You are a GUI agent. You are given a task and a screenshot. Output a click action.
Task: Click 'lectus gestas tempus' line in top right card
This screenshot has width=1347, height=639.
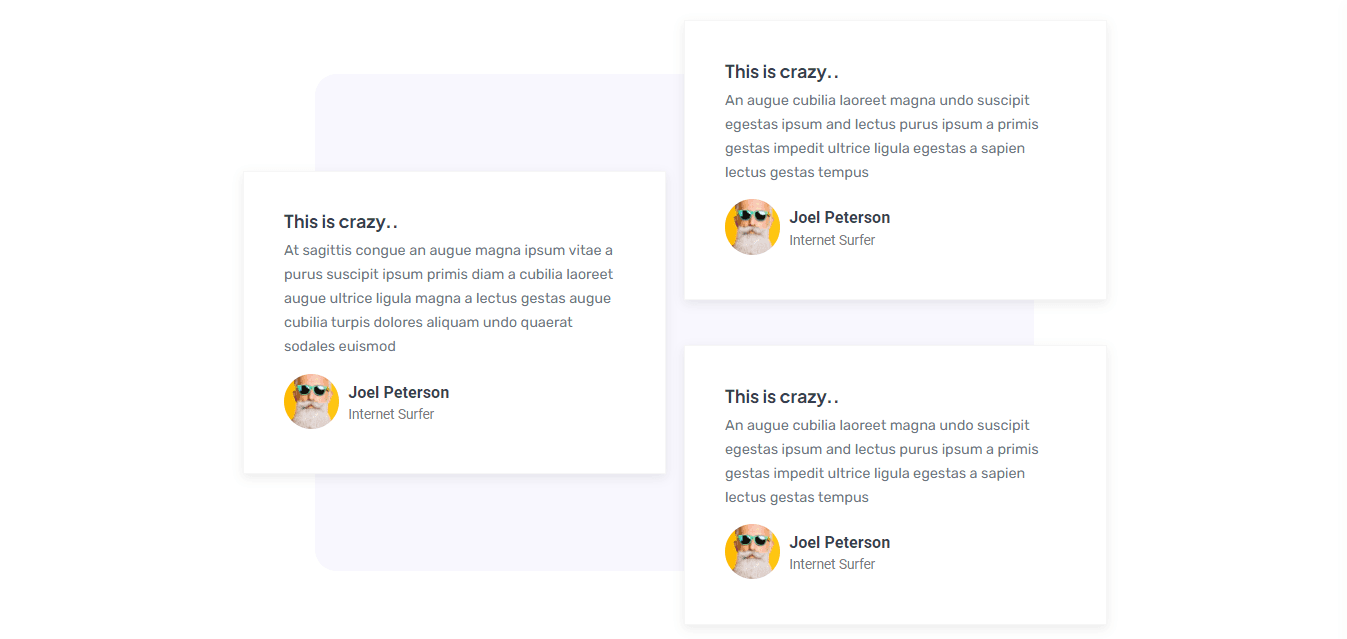[797, 172]
